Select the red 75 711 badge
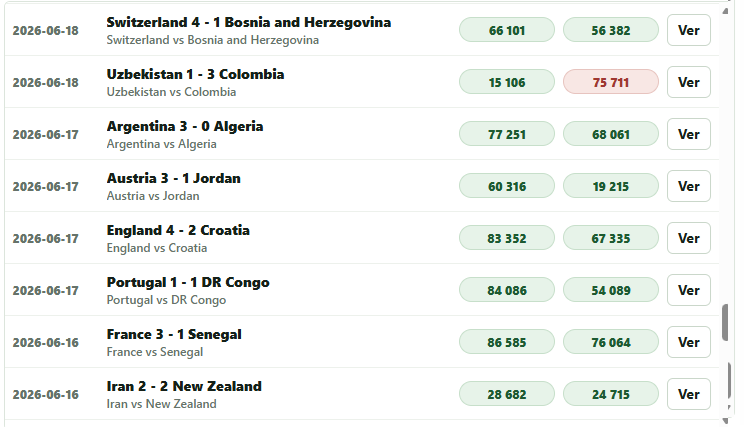The height and width of the screenshot is (427, 744). click(x=611, y=82)
